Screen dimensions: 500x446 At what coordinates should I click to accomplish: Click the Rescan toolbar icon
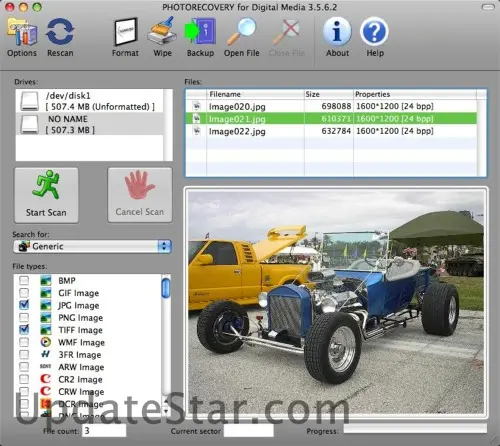point(60,31)
